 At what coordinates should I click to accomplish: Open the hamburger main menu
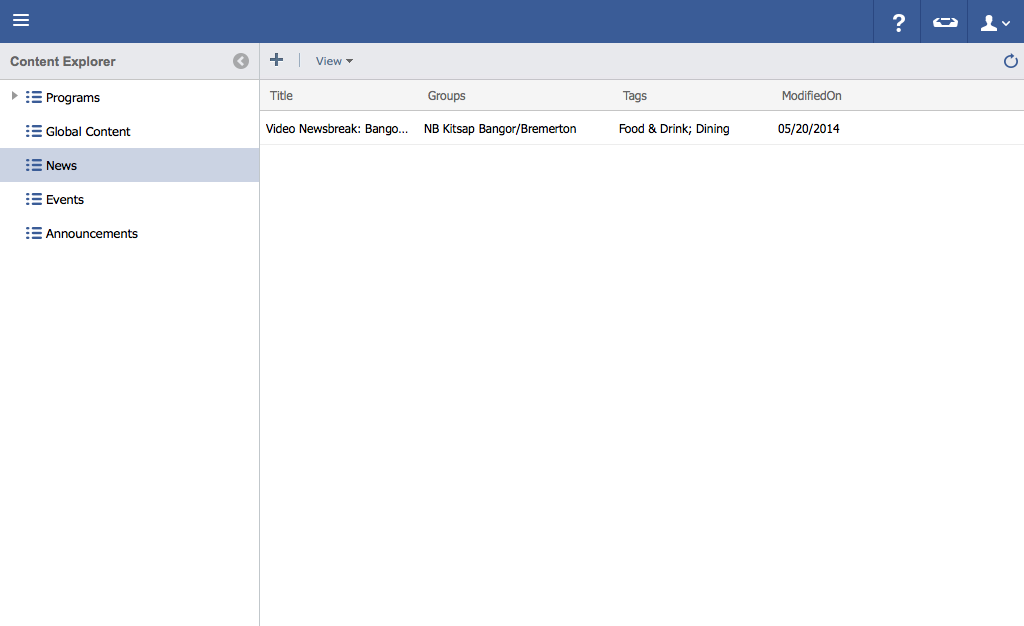21,21
